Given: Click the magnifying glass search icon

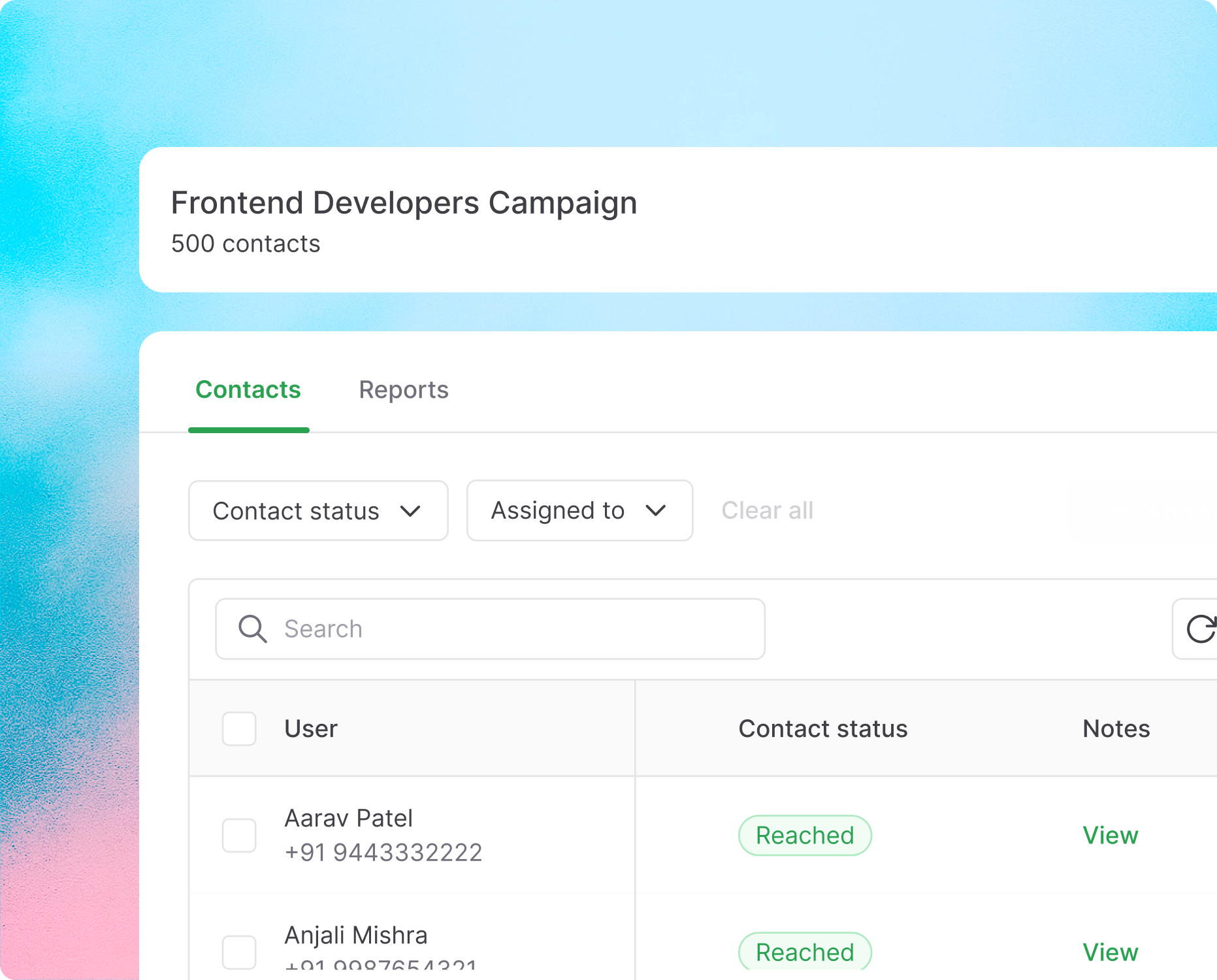Looking at the screenshot, I should [252, 629].
